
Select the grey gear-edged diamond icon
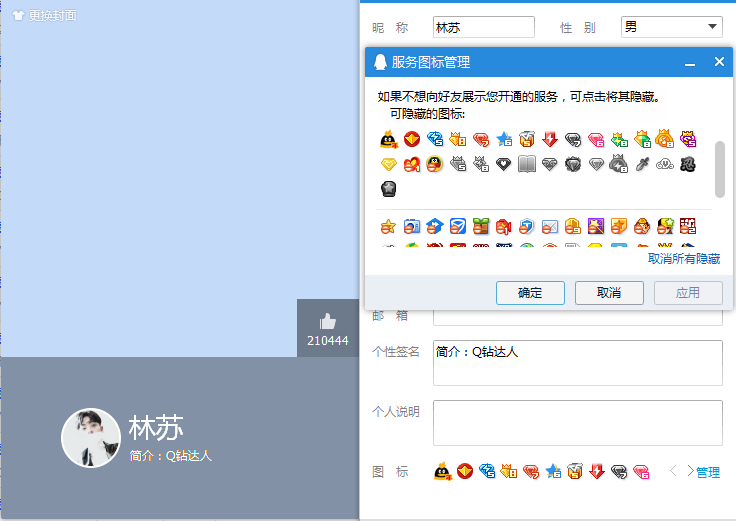click(x=573, y=164)
